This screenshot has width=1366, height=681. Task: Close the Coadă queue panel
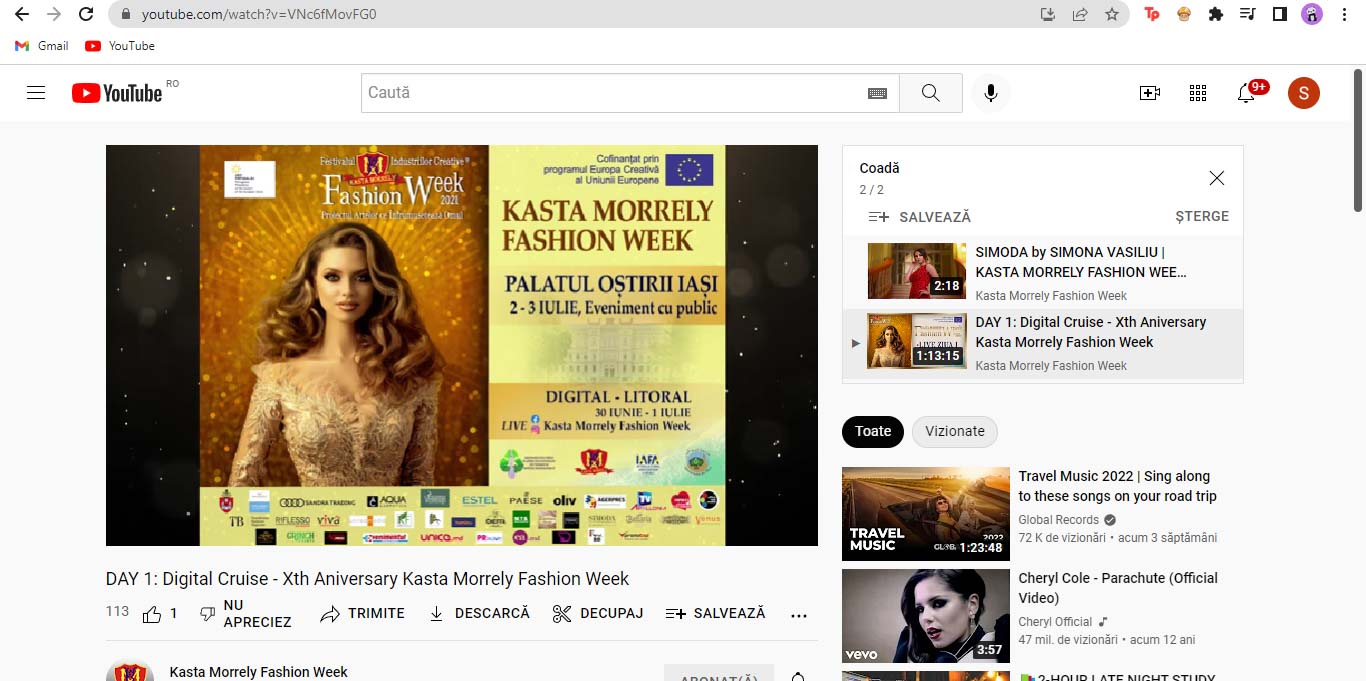(x=1216, y=178)
